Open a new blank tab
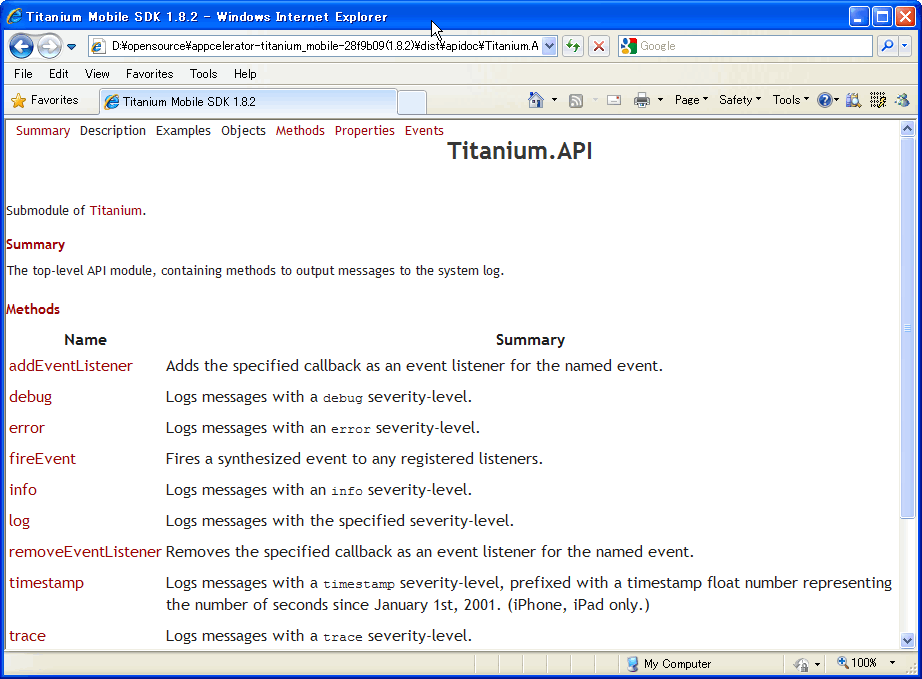This screenshot has width=922, height=679. point(412,102)
